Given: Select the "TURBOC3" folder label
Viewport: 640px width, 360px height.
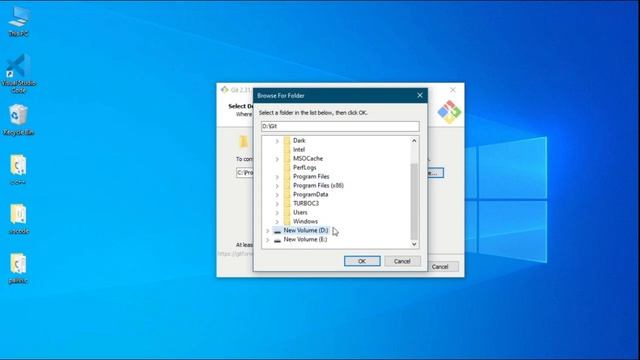Looking at the screenshot, I should click(x=306, y=203).
